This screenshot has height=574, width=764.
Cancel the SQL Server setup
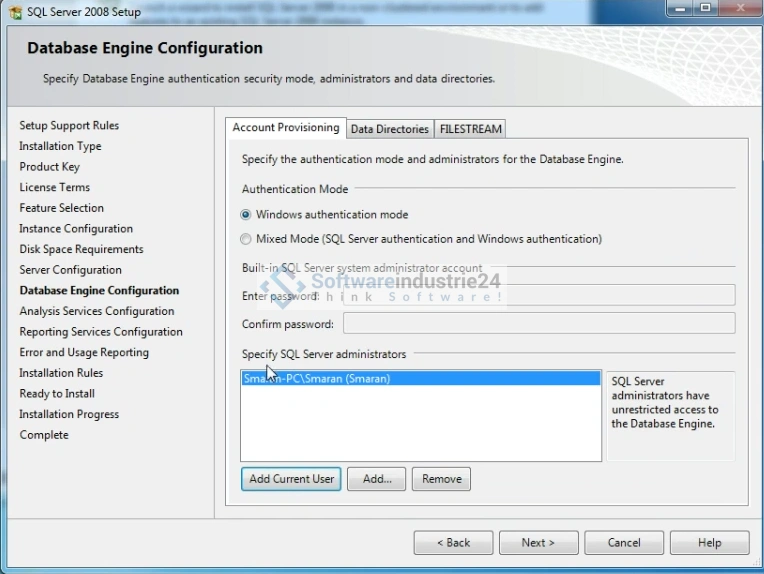tap(624, 542)
